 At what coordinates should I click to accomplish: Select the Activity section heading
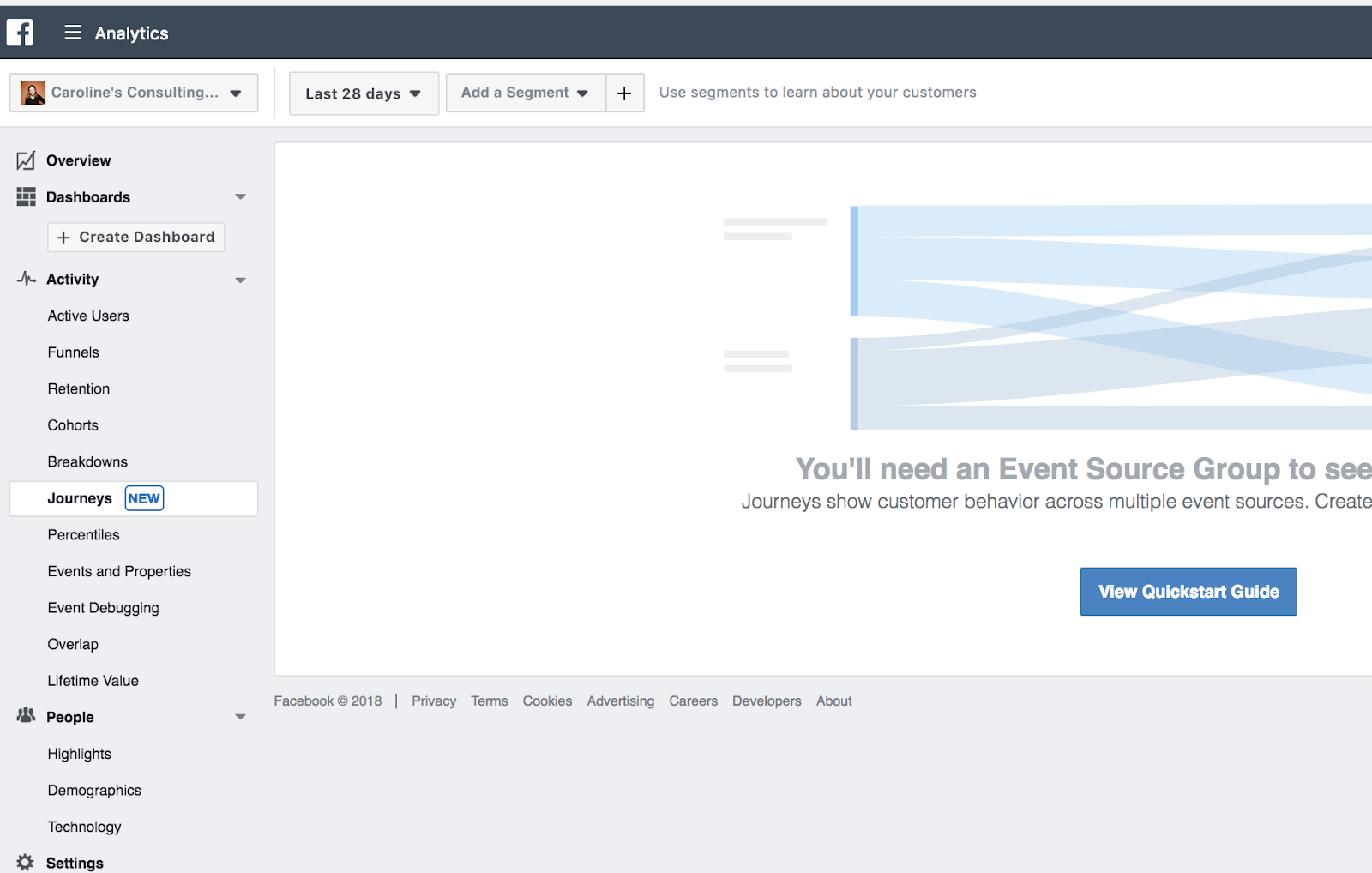click(x=73, y=280)
